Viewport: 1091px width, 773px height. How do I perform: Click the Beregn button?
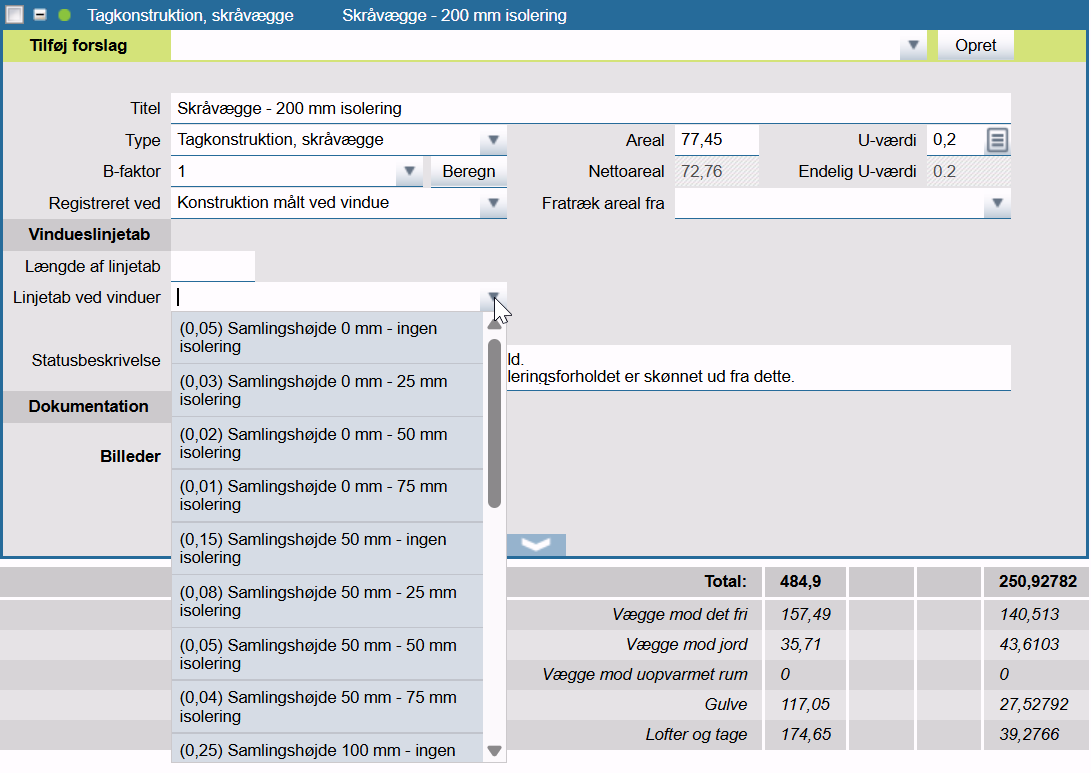pos(469,172)
